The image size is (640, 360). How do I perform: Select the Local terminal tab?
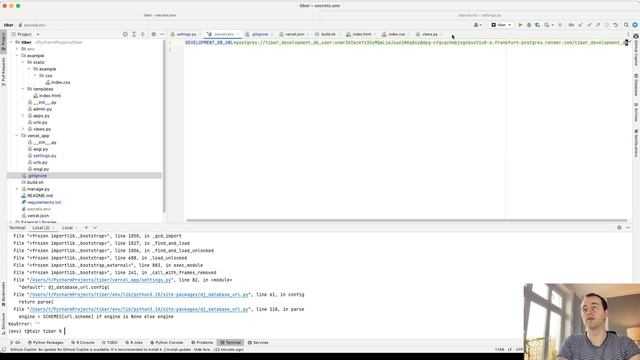(67, 228)
